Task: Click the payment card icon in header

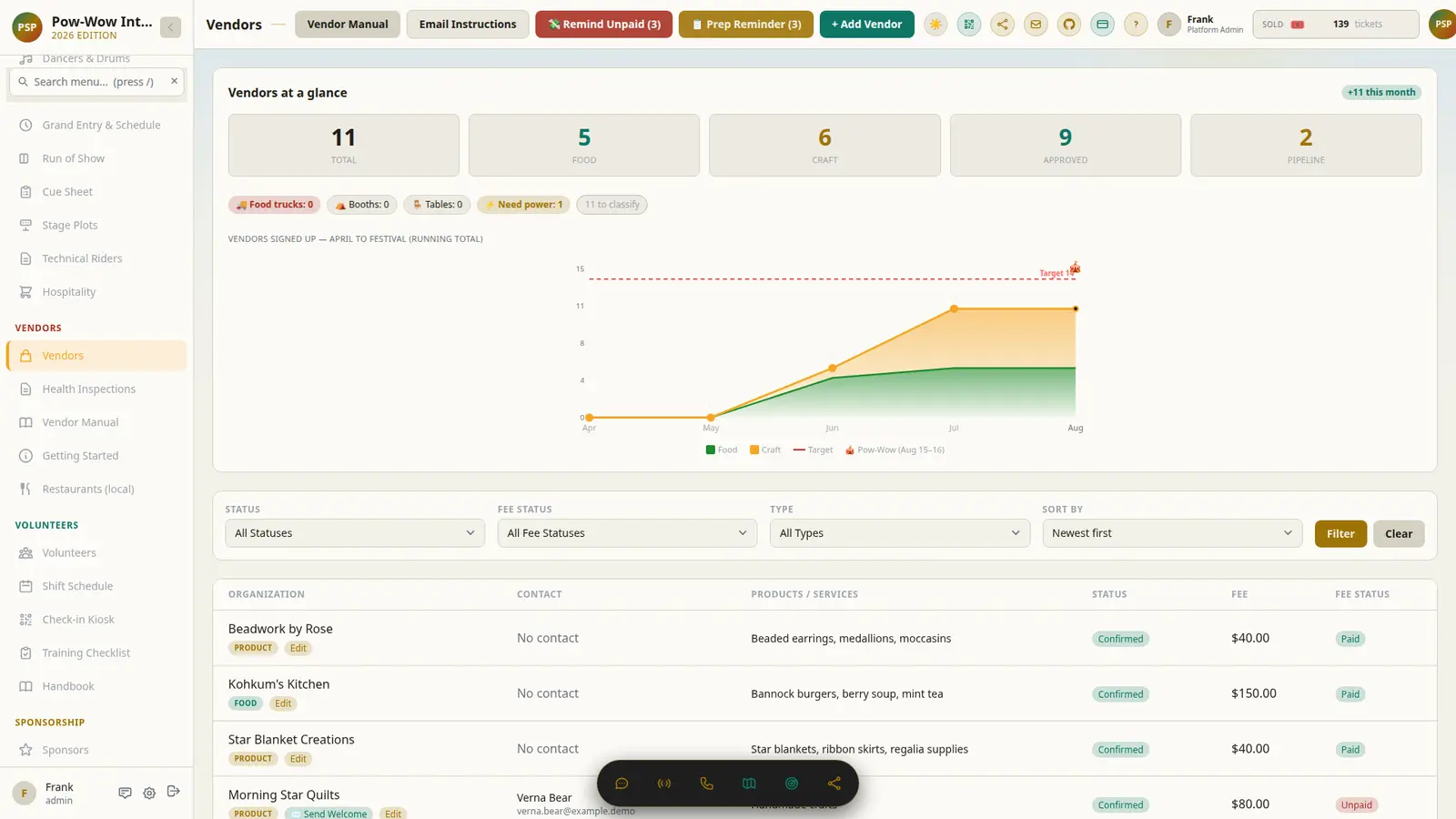Action: [x=1102, y=25]
